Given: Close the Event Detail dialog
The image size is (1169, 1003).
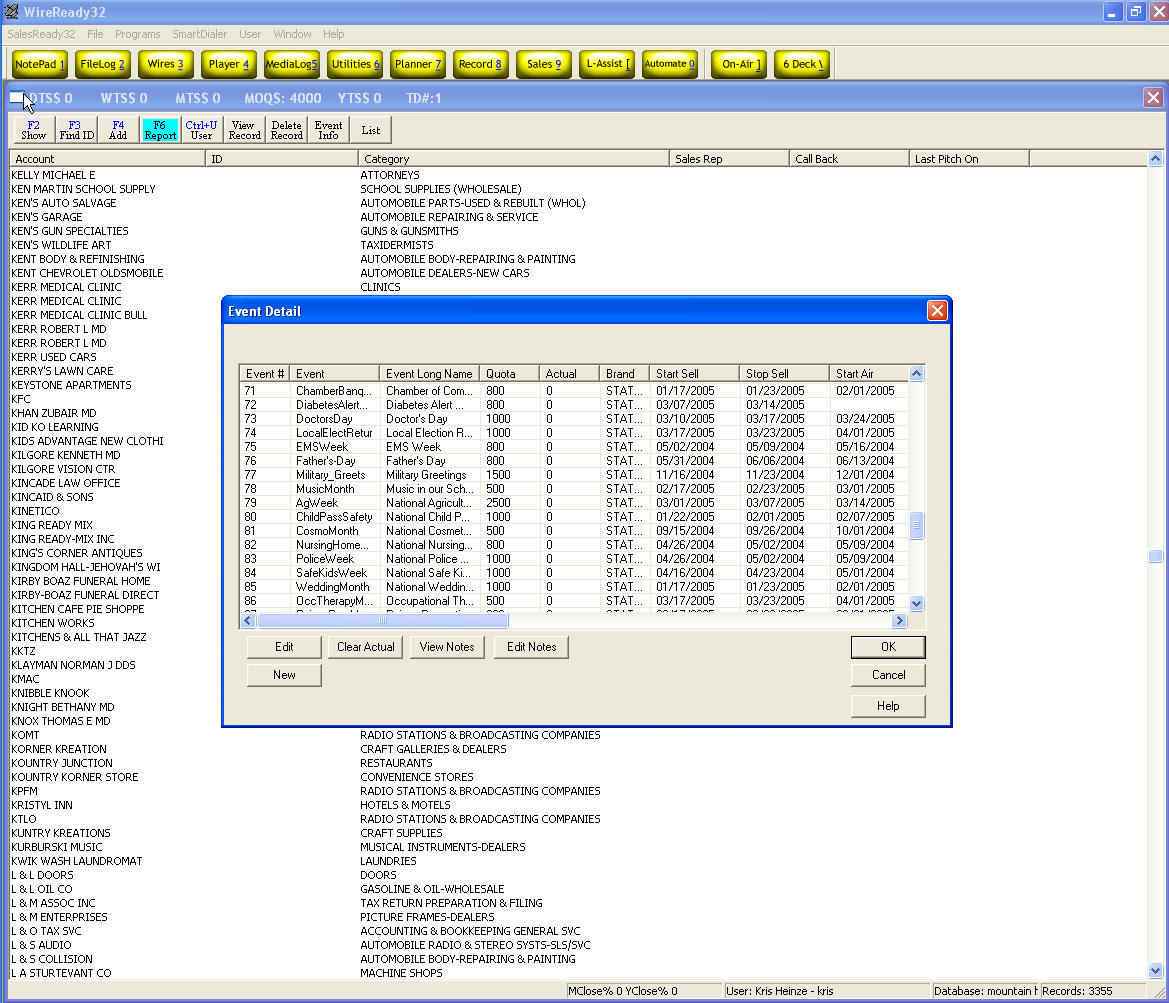Looking at the screenshot, I should click(937, 311).
